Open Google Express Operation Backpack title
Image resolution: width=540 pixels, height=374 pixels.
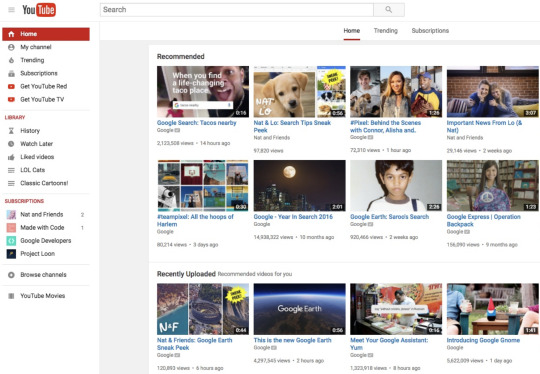tap(484, 220)
